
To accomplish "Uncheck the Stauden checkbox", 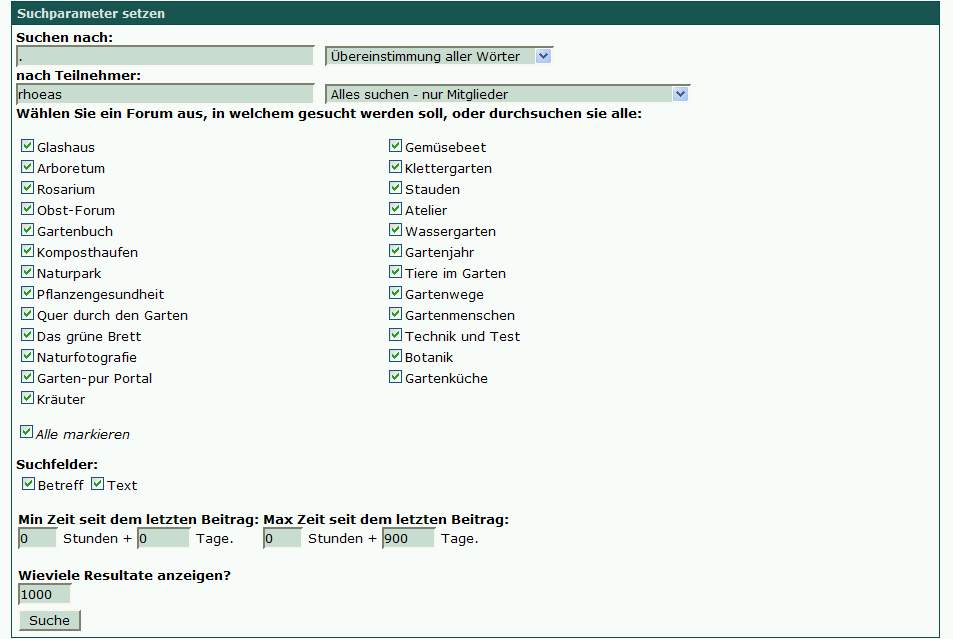I will tap(396, 188).
